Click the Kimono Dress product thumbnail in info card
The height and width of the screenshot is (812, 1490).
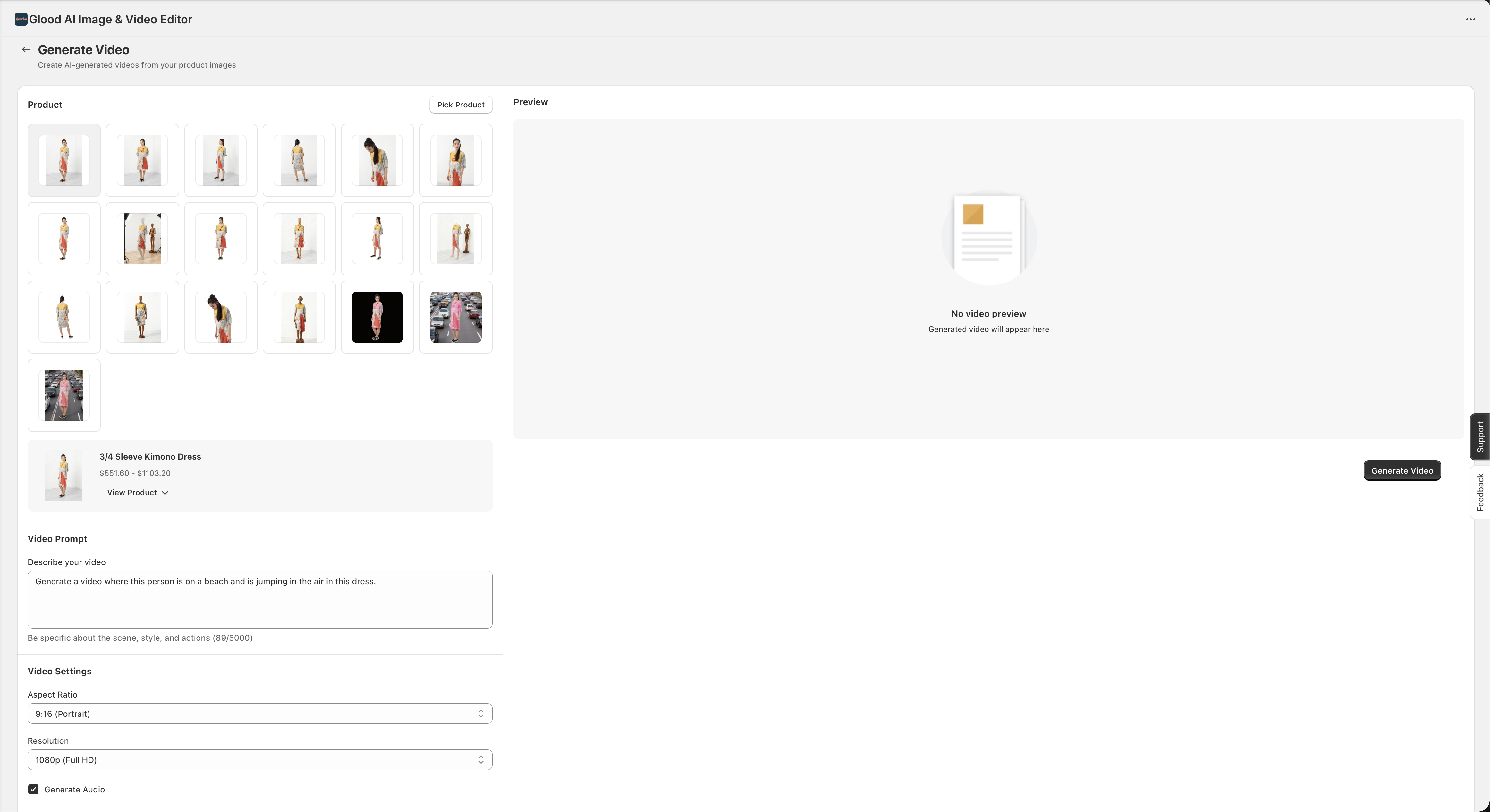(x=63, y=475)
